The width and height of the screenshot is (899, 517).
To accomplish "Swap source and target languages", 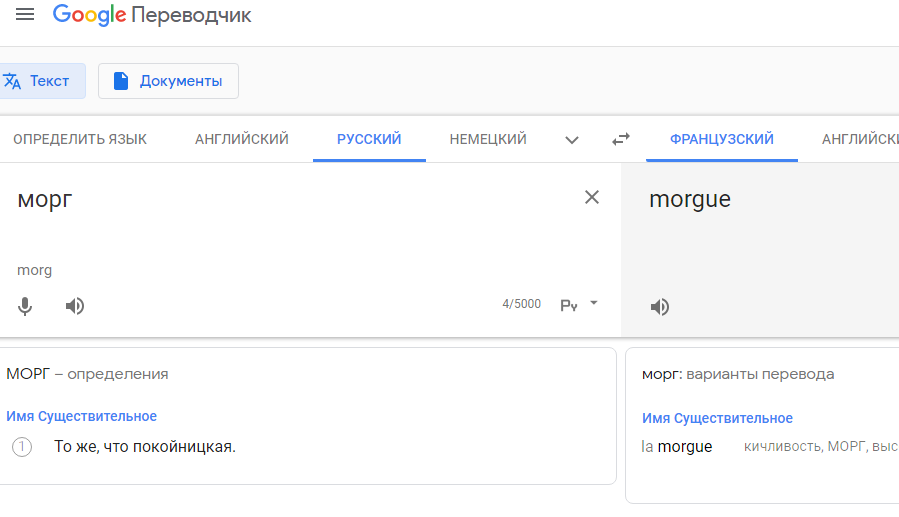I will (x=620, y=139).
